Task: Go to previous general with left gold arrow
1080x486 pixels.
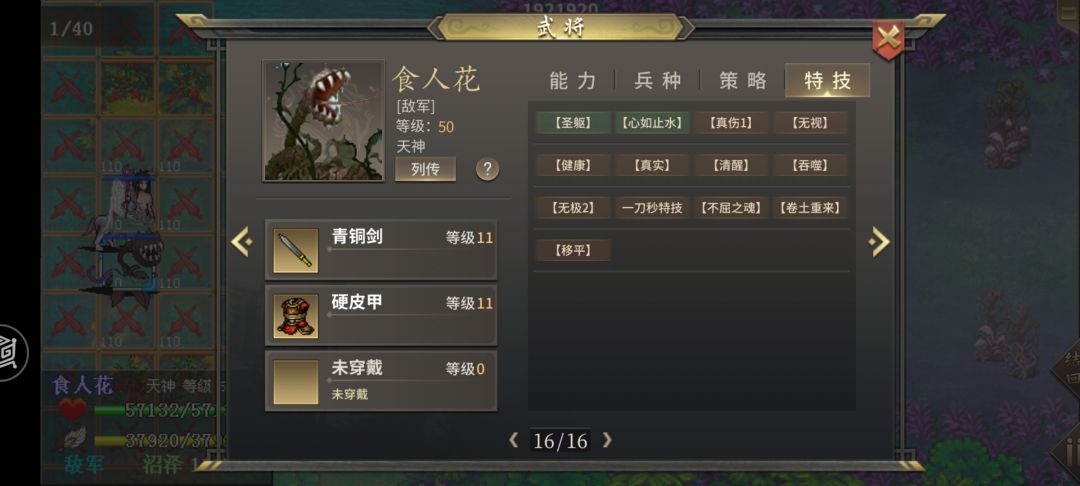Action: tap(242, 242)
